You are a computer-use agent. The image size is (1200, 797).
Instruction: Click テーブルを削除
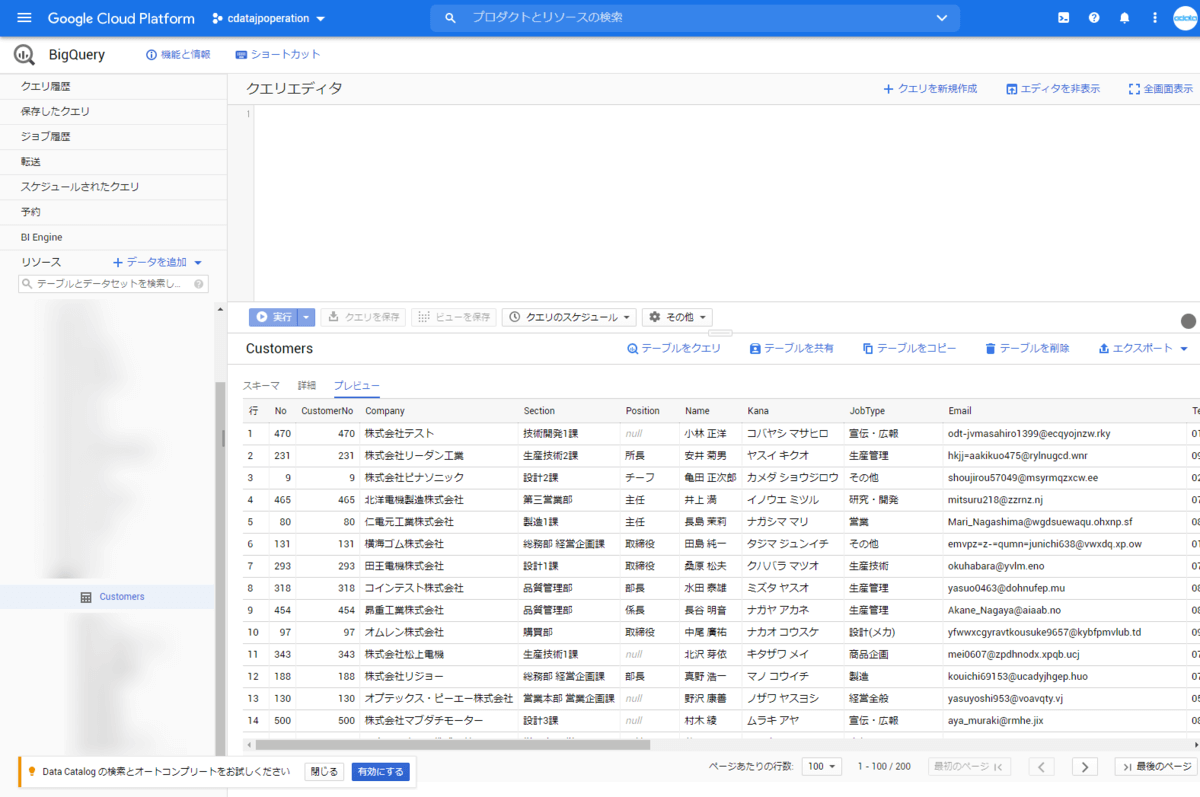tap(1027, 348)
